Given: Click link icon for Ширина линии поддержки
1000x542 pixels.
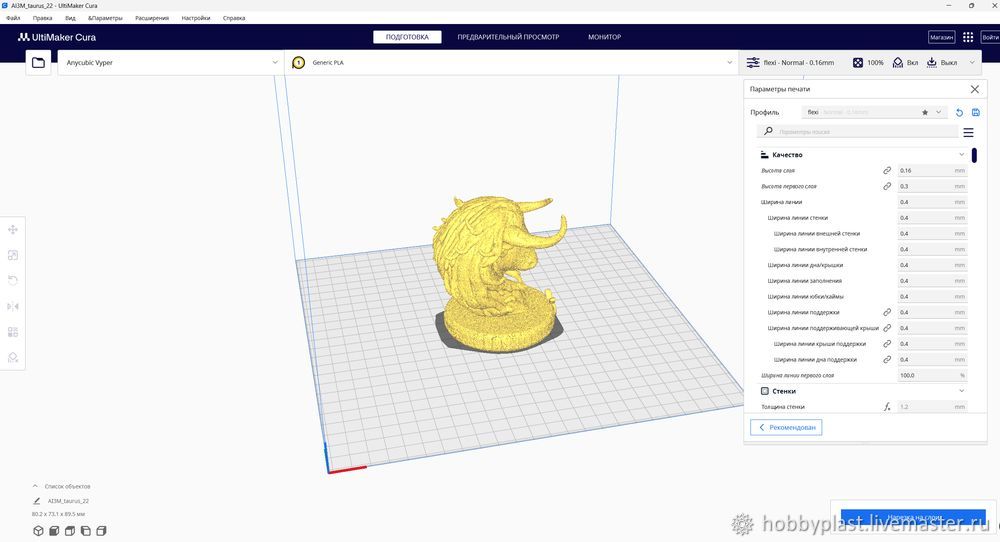Looking at the screenshot, I should [887, 312].
